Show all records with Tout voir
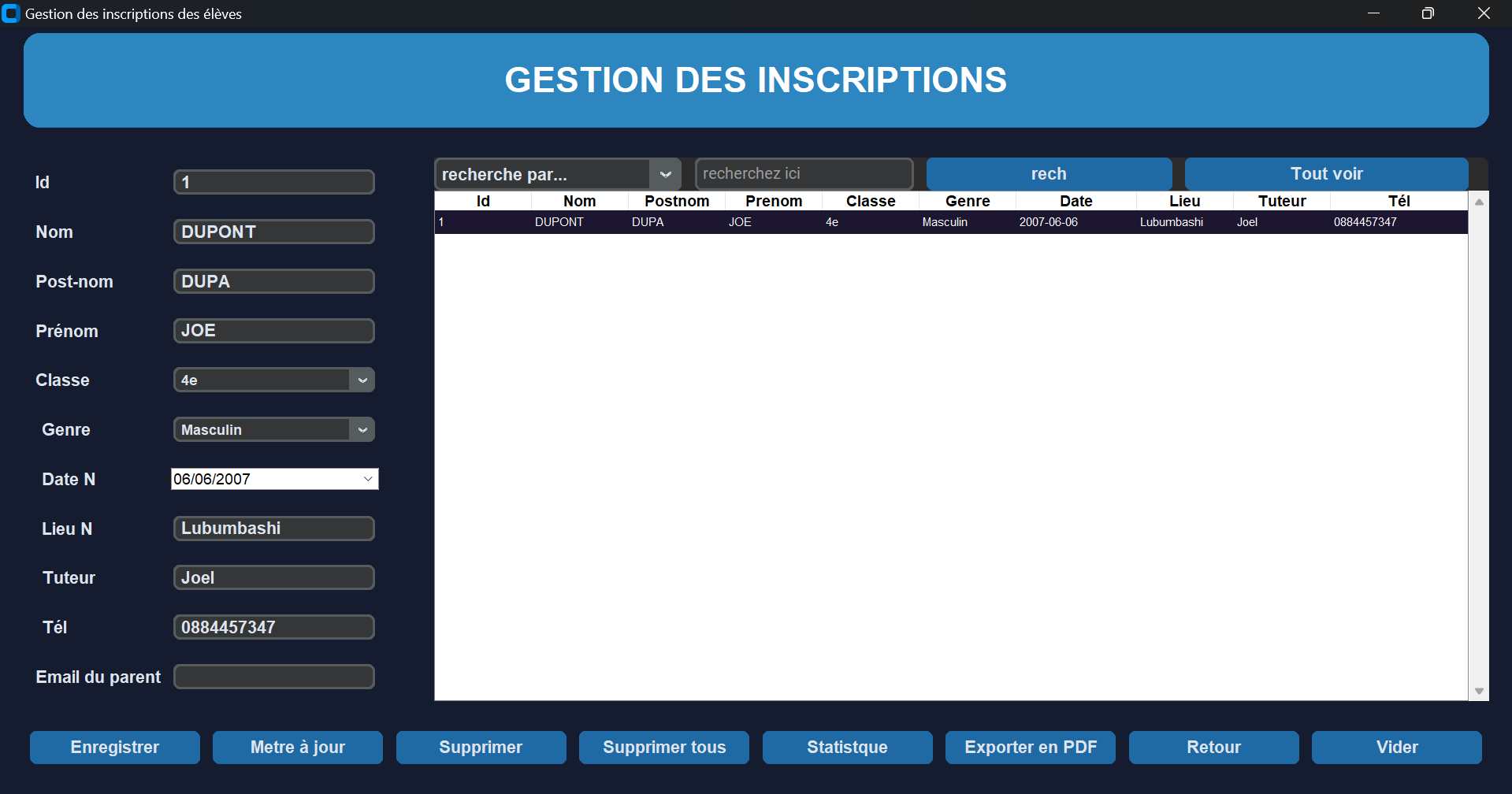Image resolution: width=1512 pixels, height=794 pixels. click(1326, 174)
